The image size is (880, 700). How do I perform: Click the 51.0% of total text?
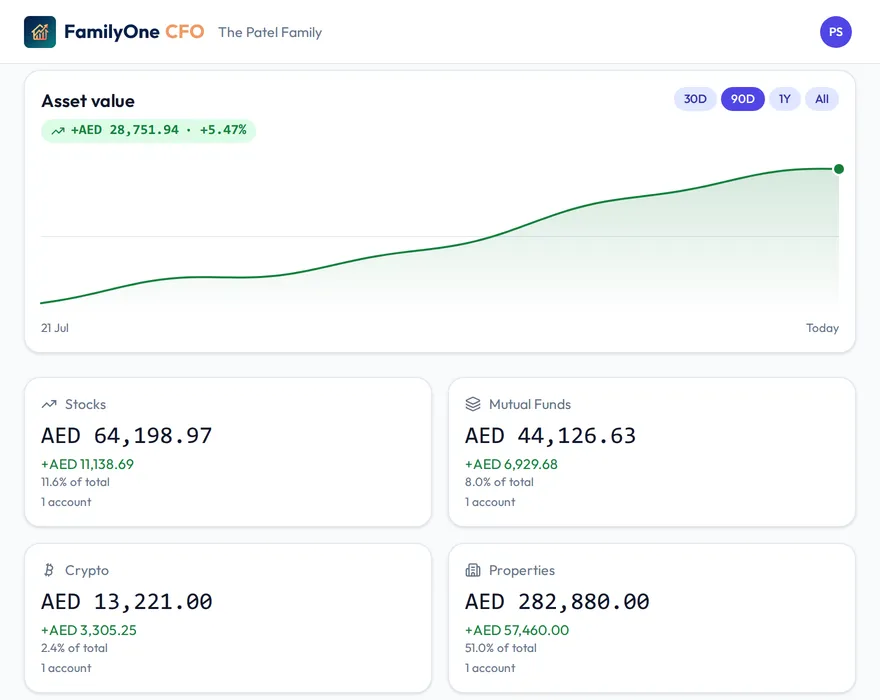[501, 648]
